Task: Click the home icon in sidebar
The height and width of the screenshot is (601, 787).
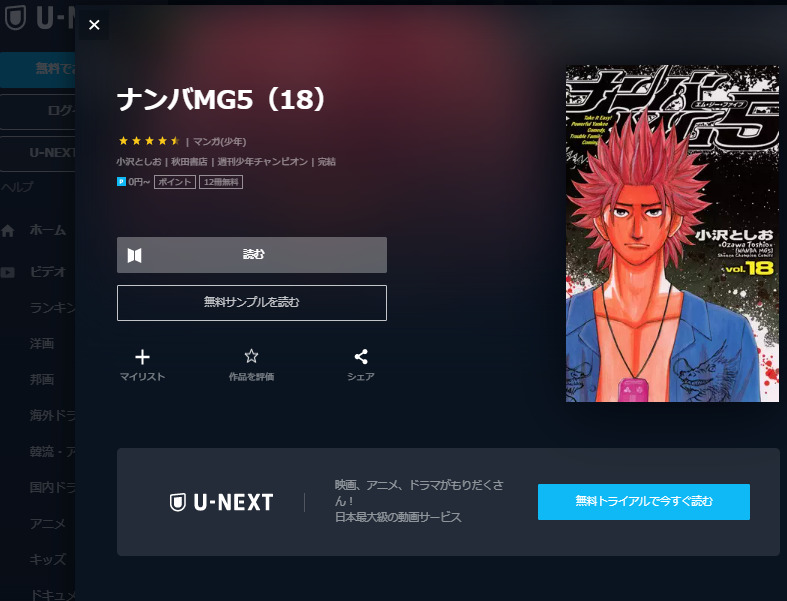Action: 8,230
